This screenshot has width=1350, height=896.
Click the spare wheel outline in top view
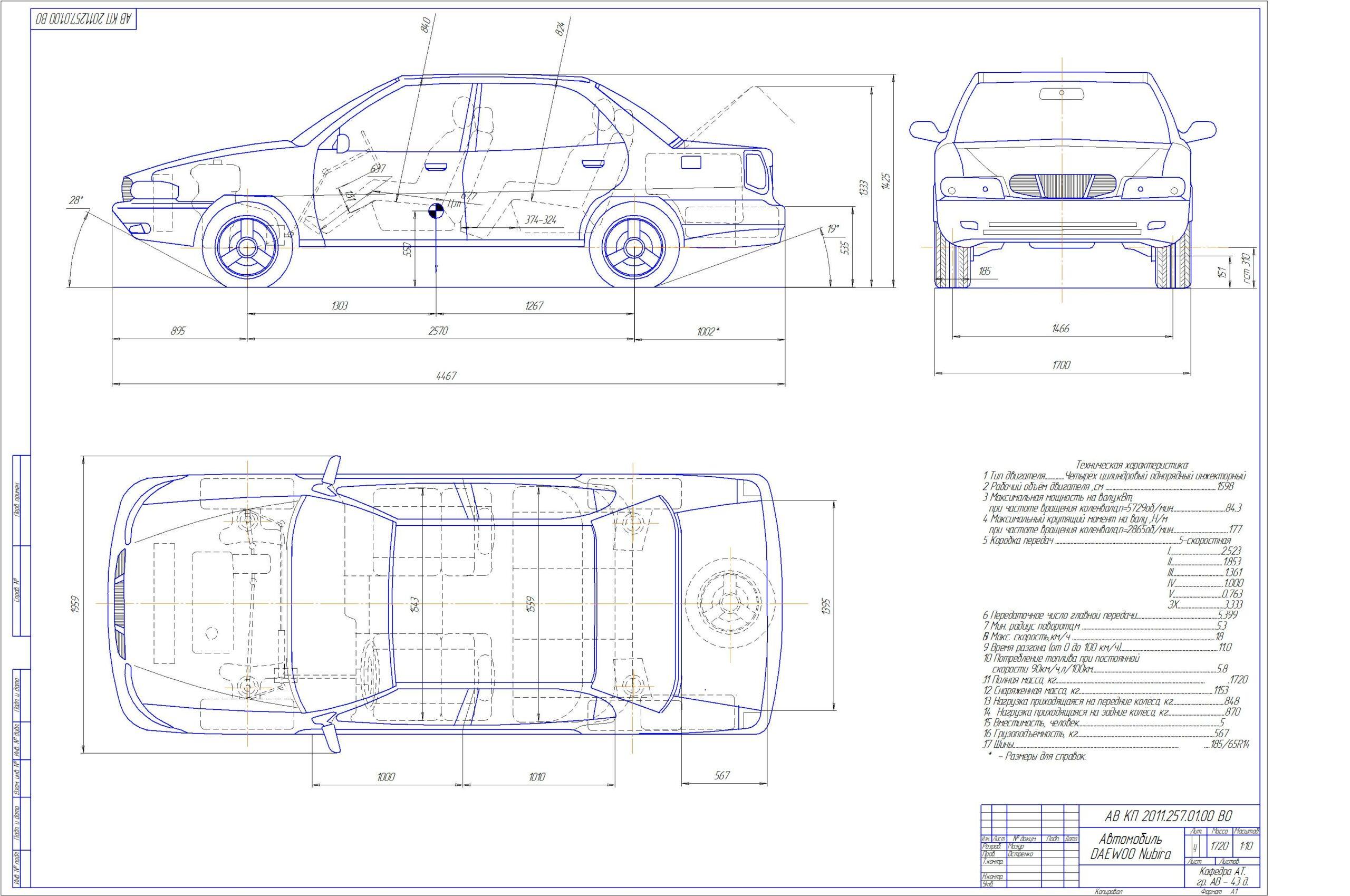730,603
